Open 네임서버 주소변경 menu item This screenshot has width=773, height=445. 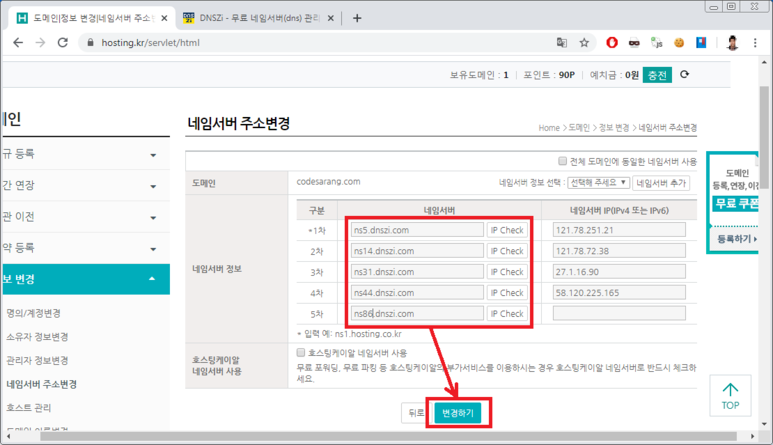pos(41,384)
